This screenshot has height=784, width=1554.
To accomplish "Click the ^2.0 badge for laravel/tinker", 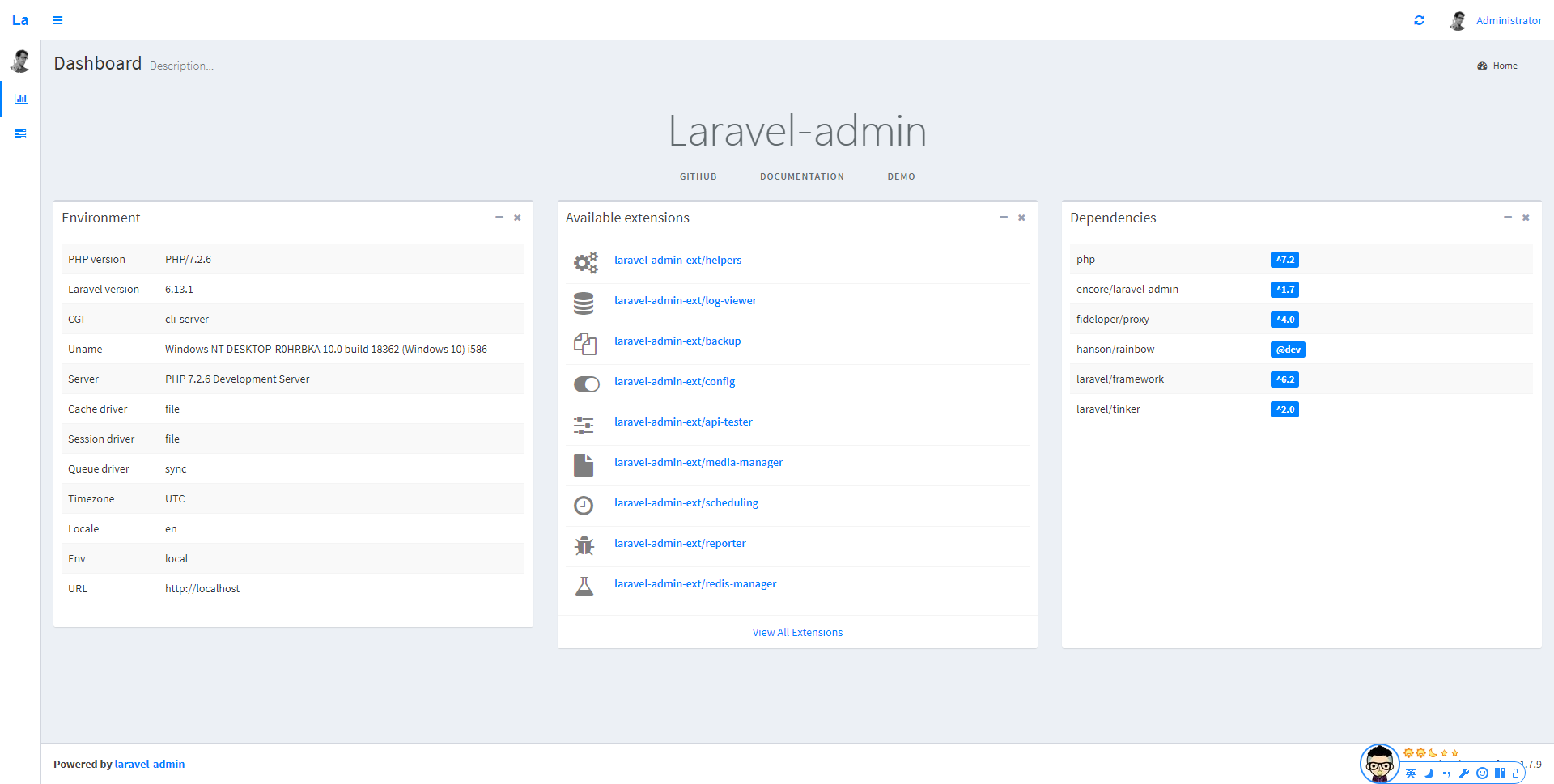I will [x=1284, y=409].
